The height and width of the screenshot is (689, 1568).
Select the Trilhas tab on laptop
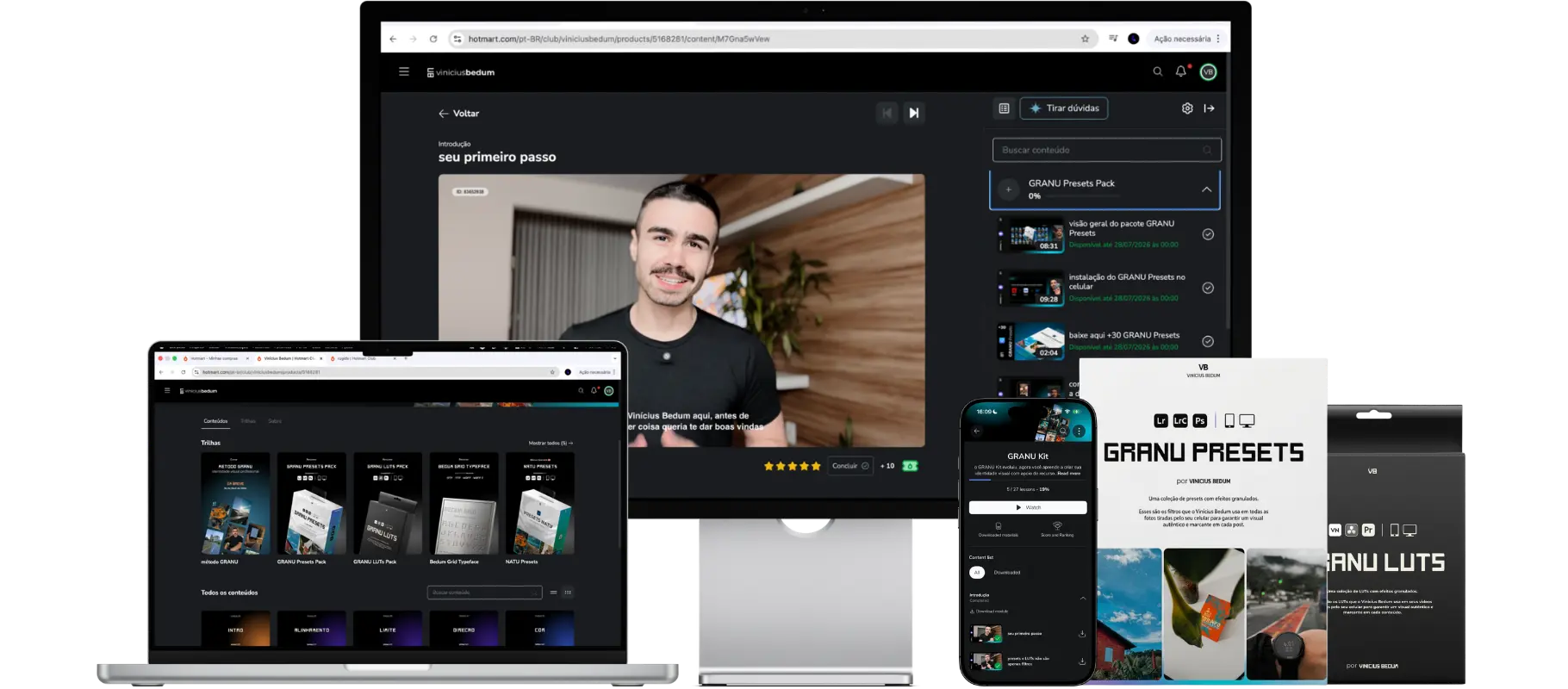point(248,421)
